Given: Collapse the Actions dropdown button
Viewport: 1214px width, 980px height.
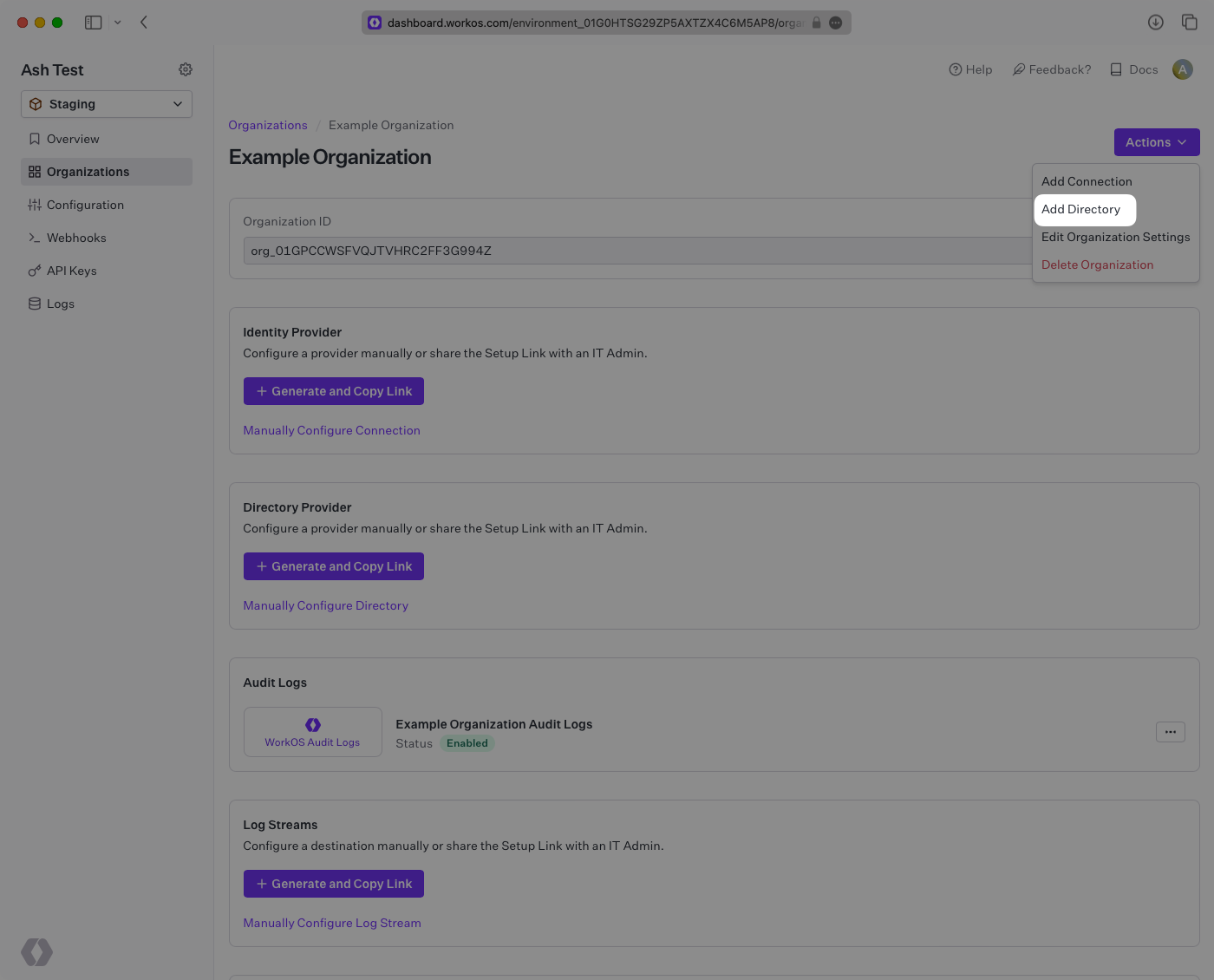Looking at the screenshot, I should 1156,142.
